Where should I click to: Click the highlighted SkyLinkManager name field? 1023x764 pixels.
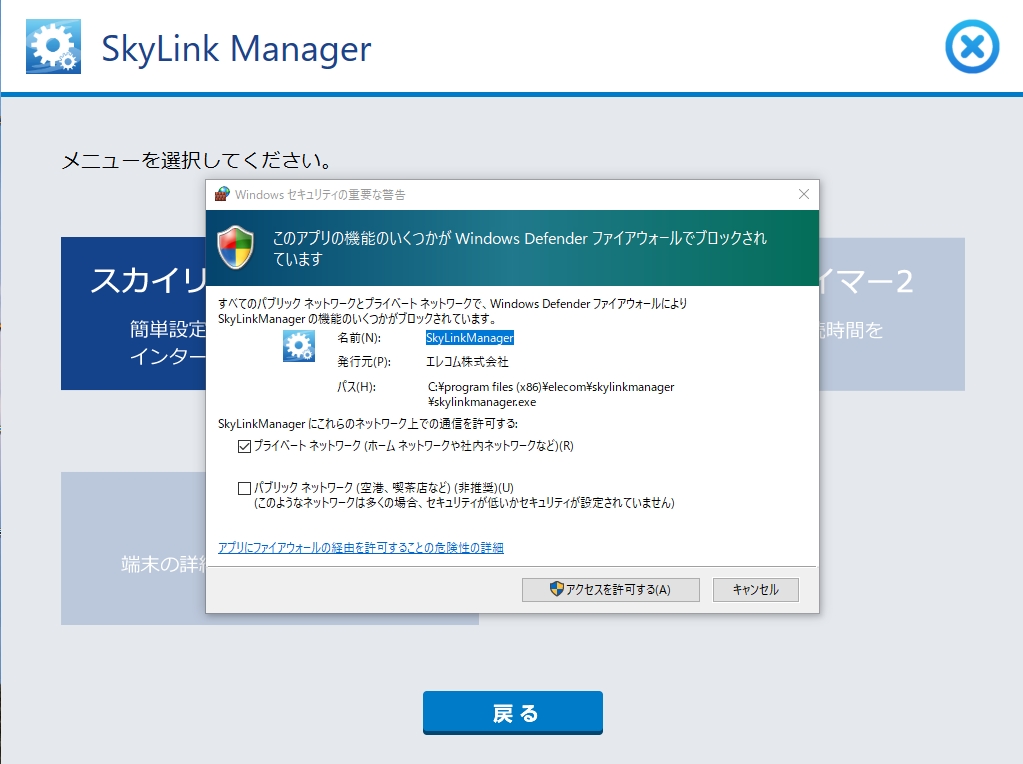[470, 338]
